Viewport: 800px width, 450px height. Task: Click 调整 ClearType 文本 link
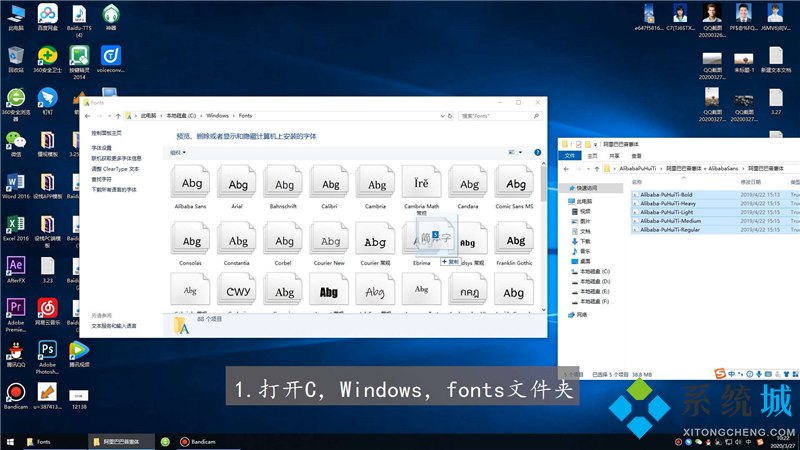(x=115, y=169)
